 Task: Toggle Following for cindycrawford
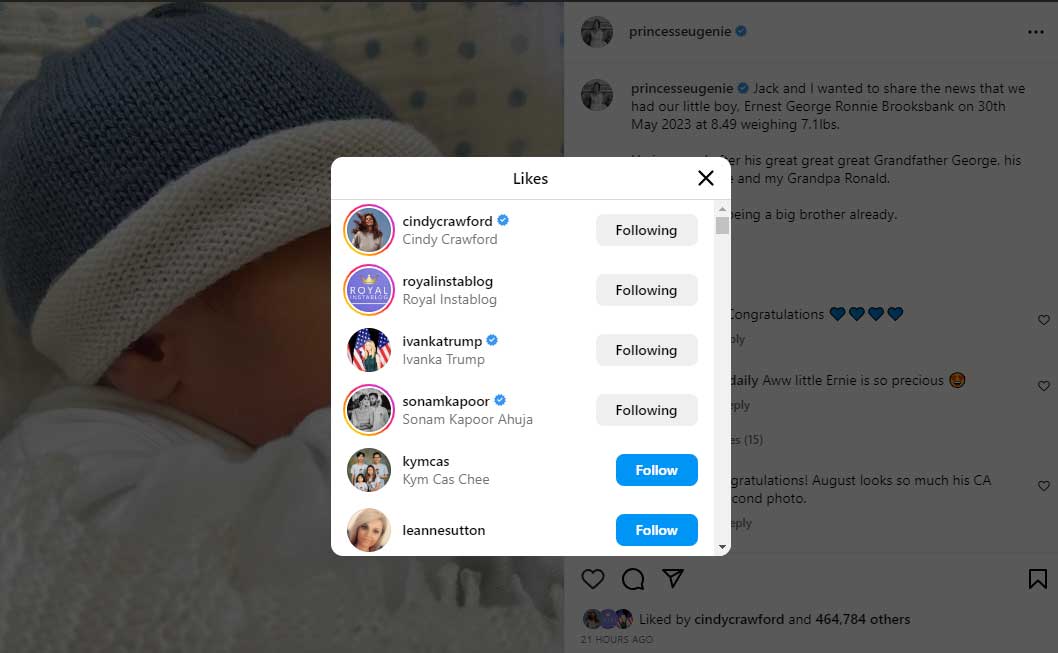click(x=646, y=230)
